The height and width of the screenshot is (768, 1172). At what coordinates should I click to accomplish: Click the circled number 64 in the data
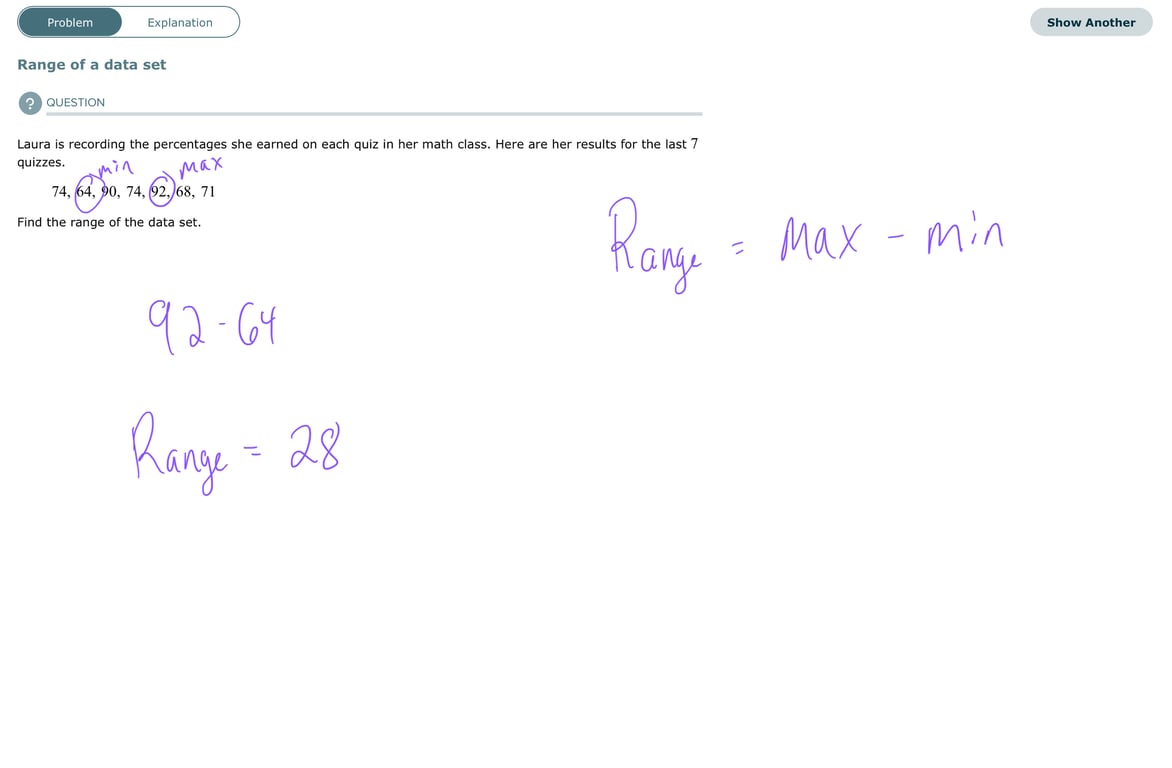(x=84, y=191)
